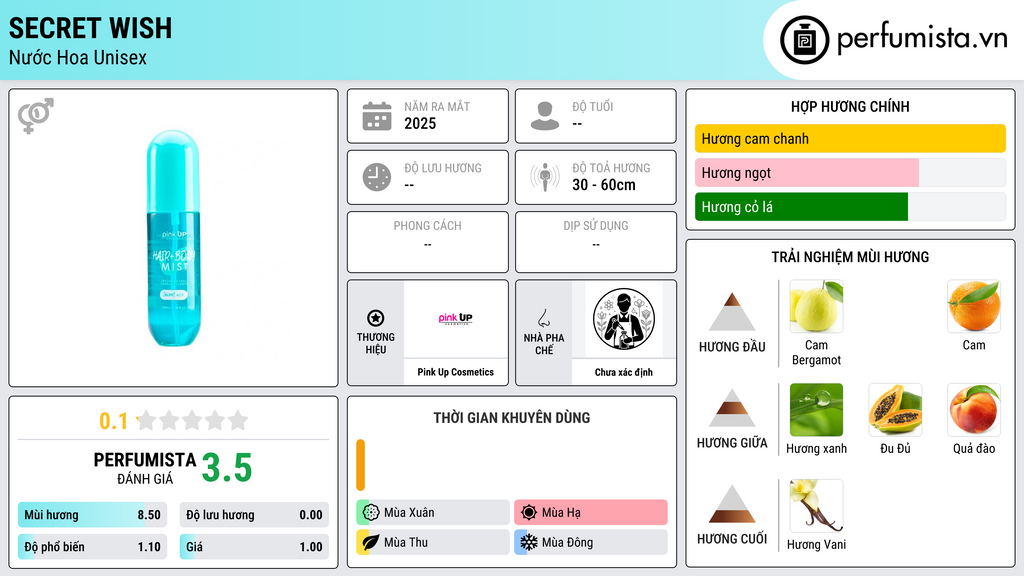
Task: Click the Hương ngọt accord bar
Action: coord(850,172)
